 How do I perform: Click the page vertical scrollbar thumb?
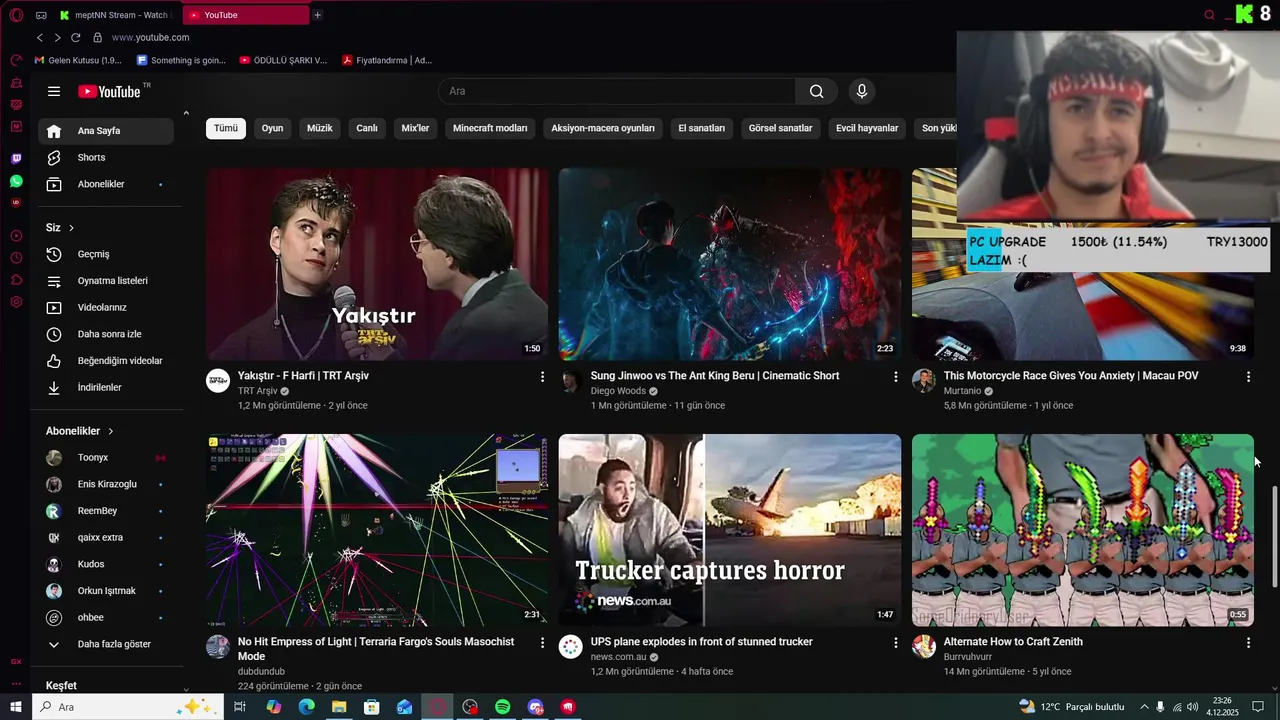pyautogui.click(x=1275, y=536)
